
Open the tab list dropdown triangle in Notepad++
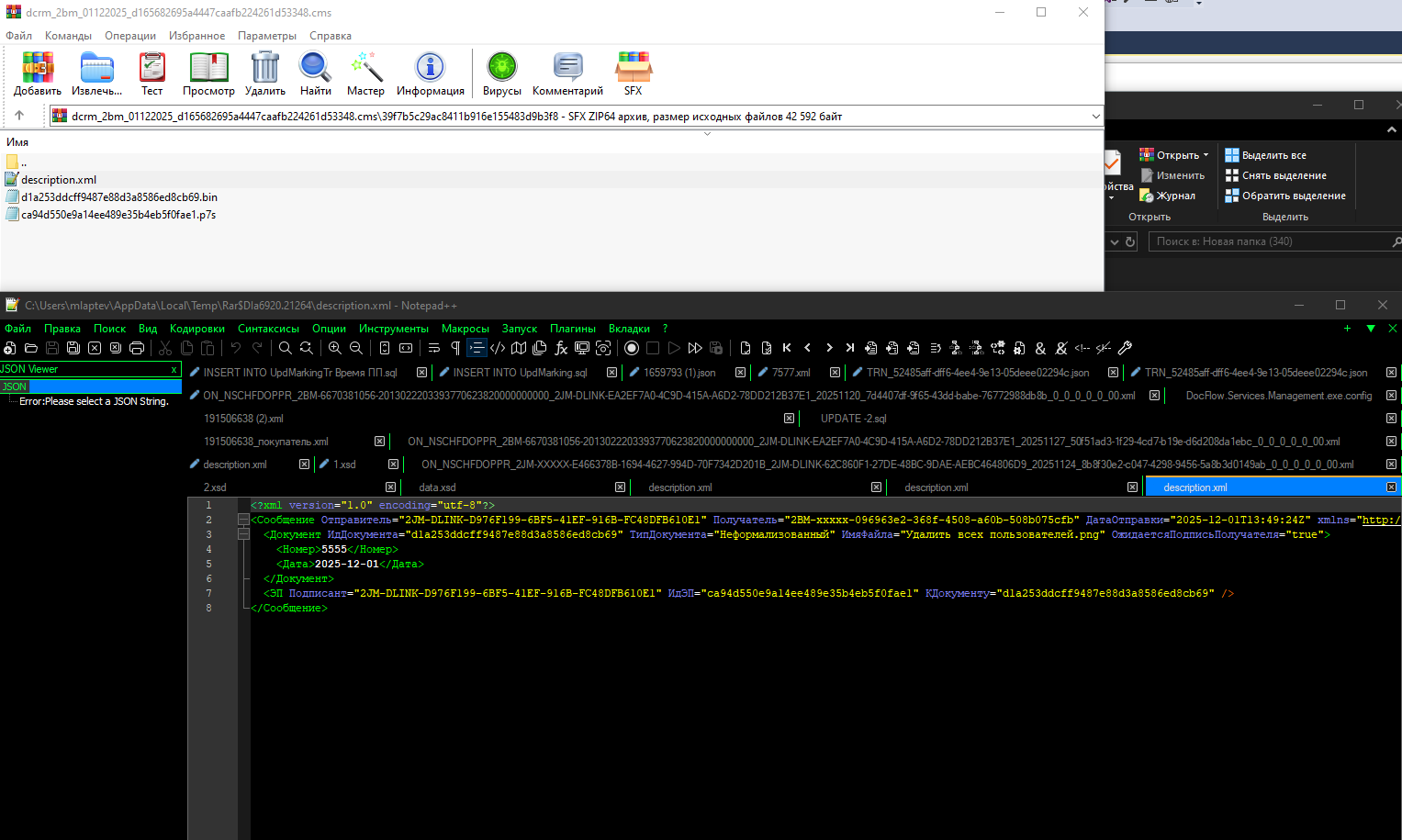point(1371,328)
